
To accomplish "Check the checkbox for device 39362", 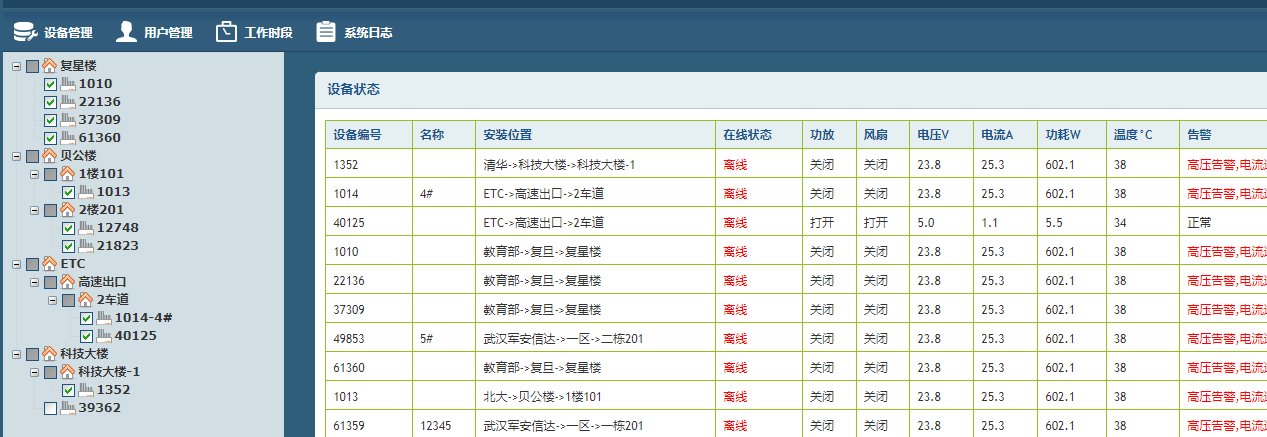I will click(x=51, y=408).
